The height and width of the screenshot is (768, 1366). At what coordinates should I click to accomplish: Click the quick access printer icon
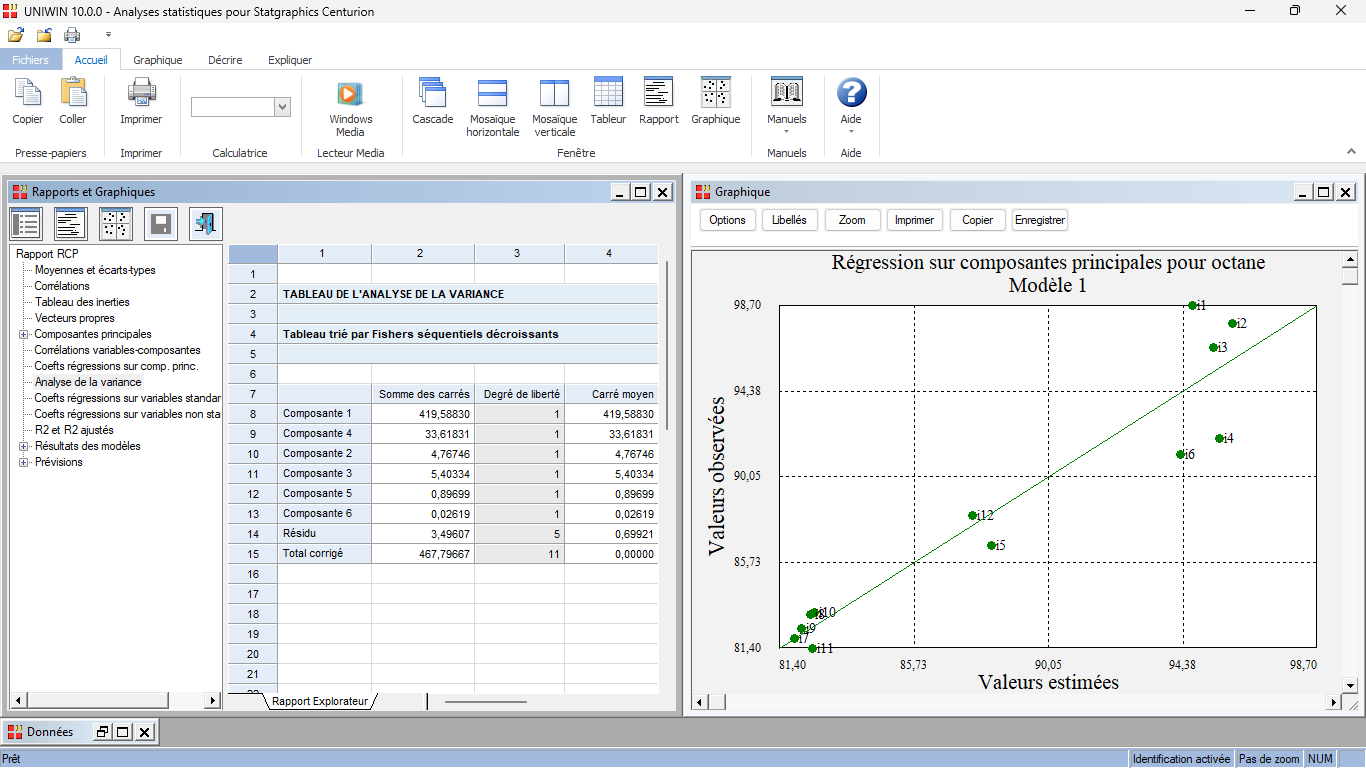point(72,35)
